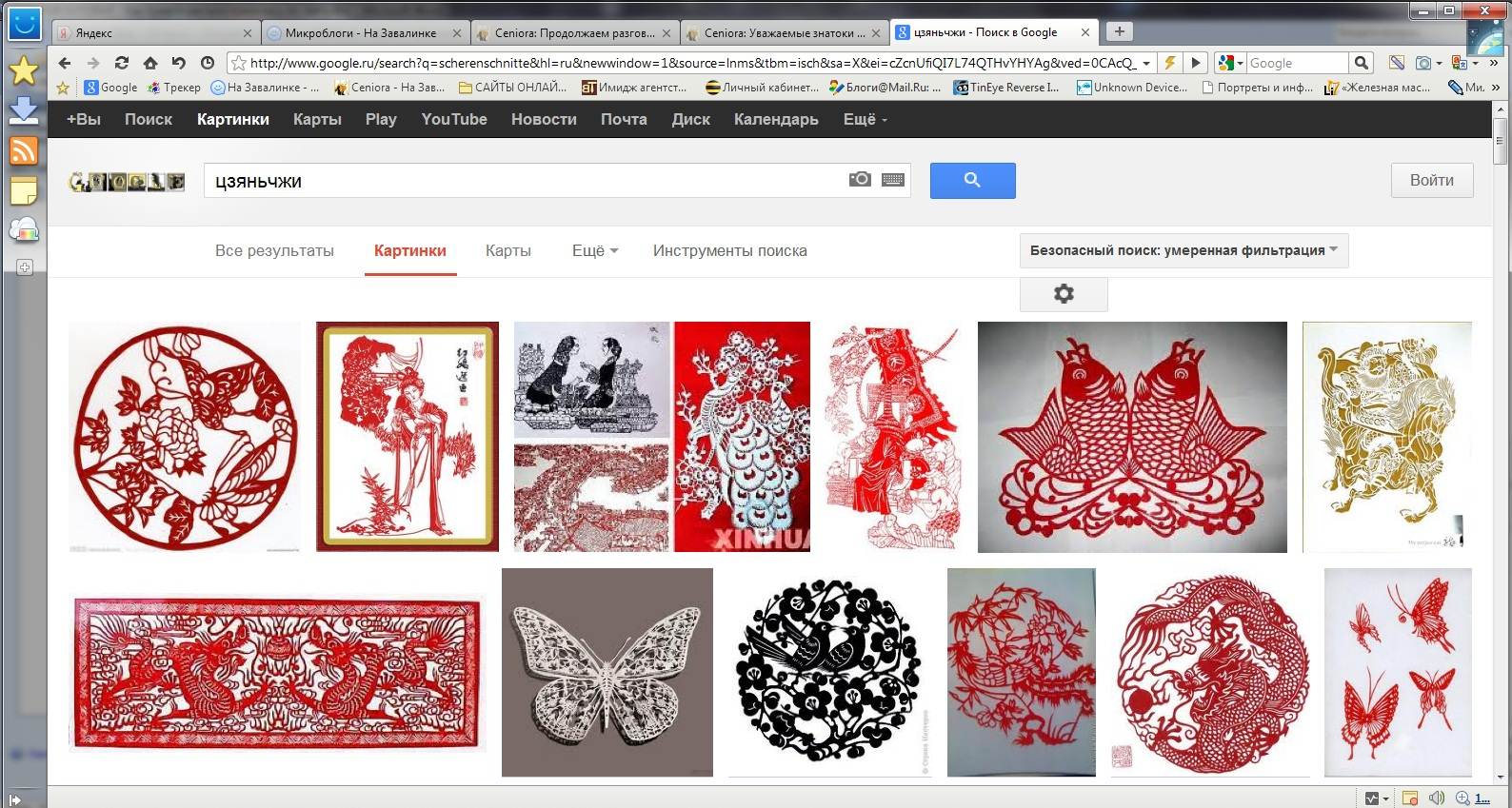This screenshot has width=1512, height=808.
Task: Click the Войти sign-in button
Action: 1431,180
